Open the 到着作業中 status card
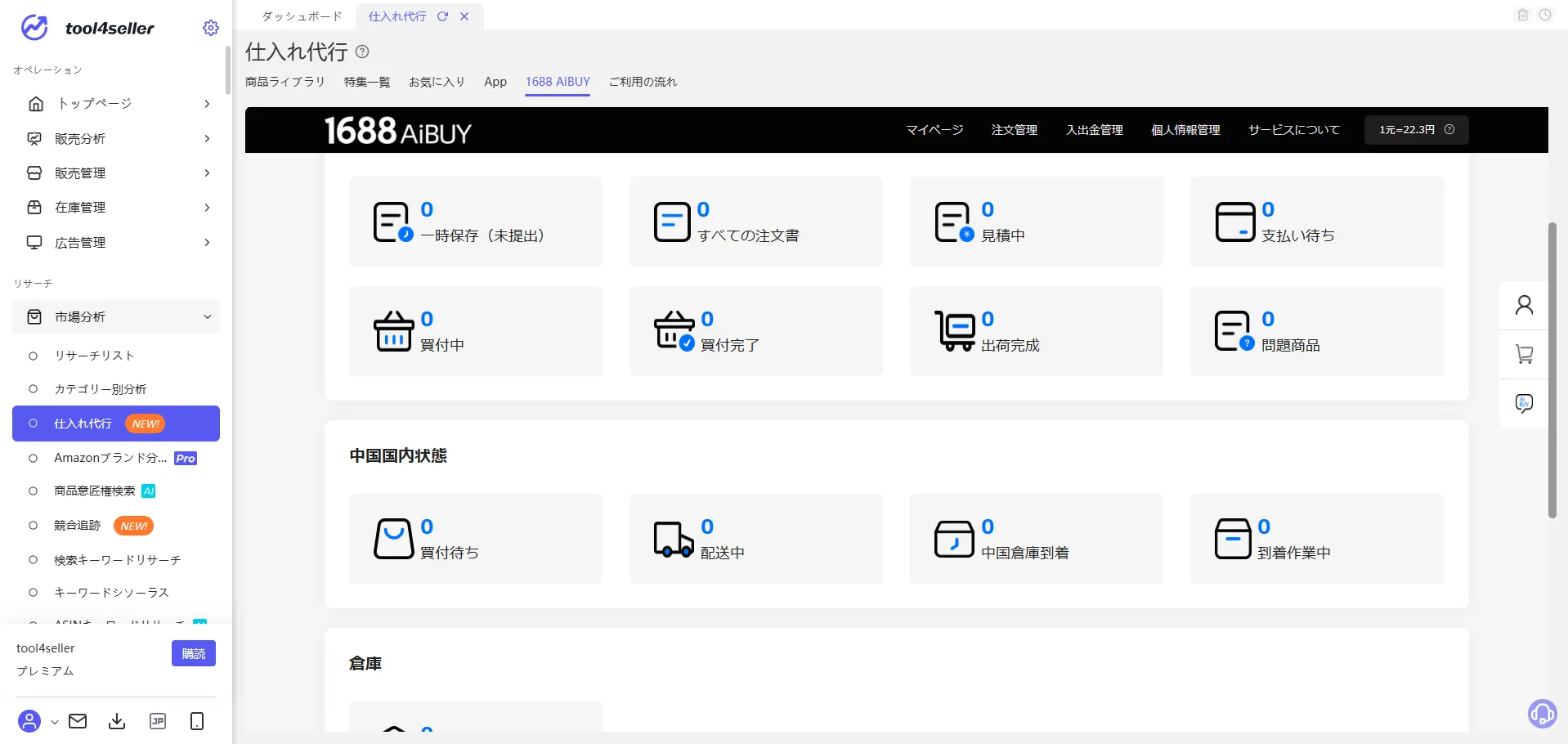Screen dimensions: 1568x744 pyautogui.click(x=1317, y=539)
